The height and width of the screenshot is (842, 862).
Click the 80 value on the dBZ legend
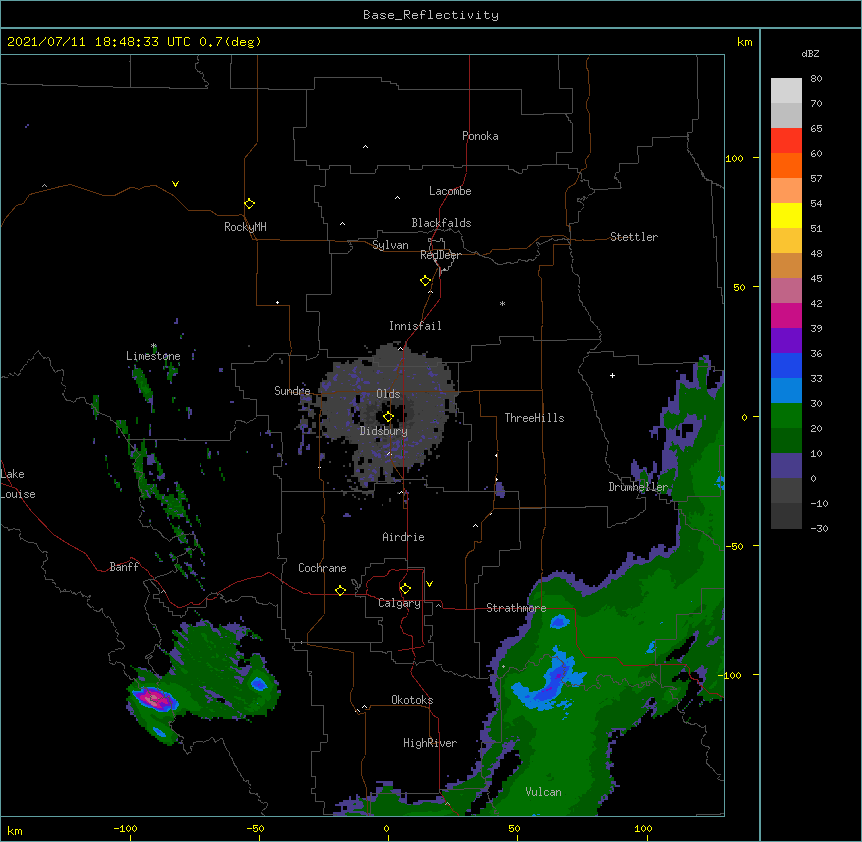[816, 79]
